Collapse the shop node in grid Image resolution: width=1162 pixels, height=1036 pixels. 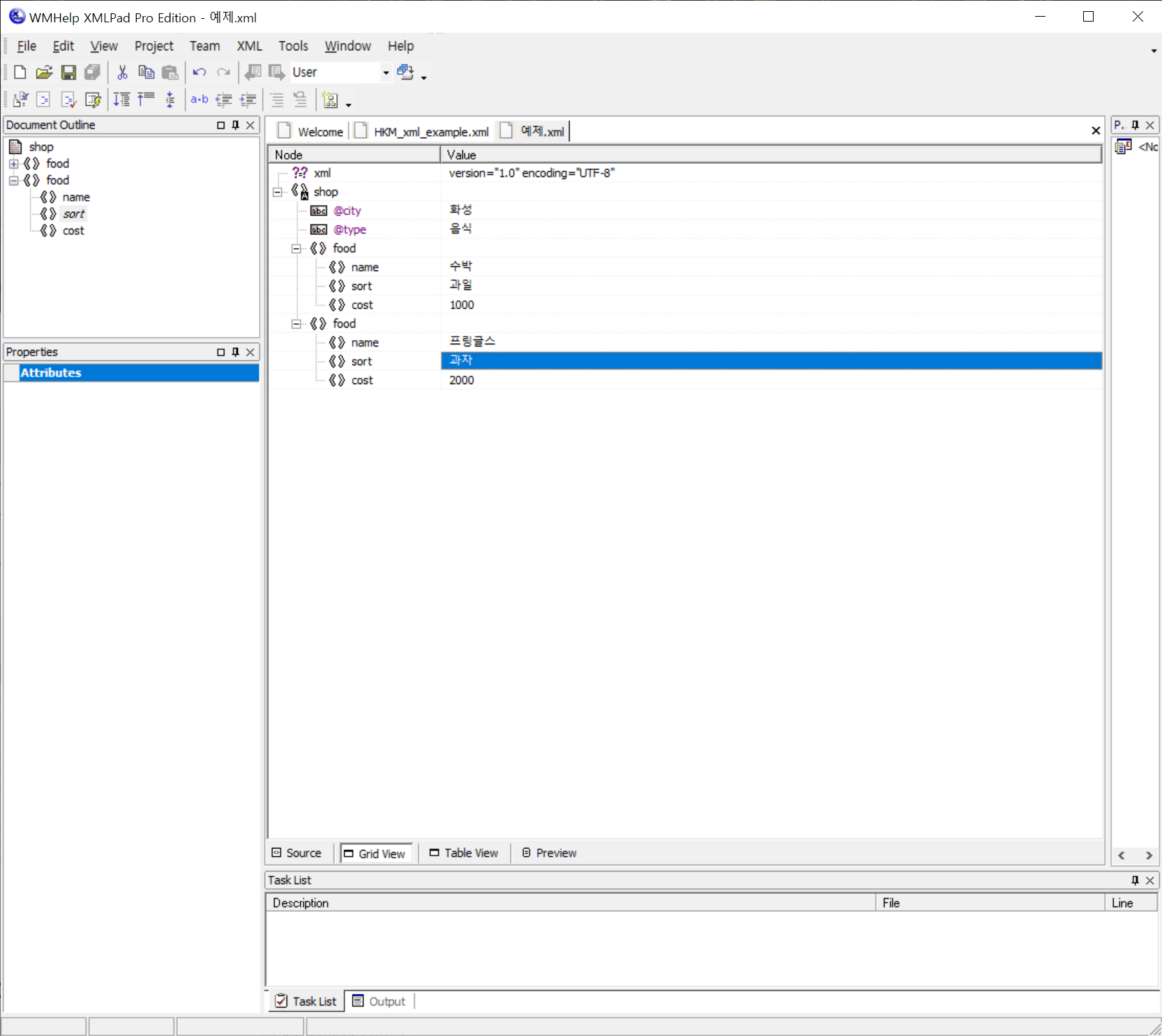(x=278, y=192)
